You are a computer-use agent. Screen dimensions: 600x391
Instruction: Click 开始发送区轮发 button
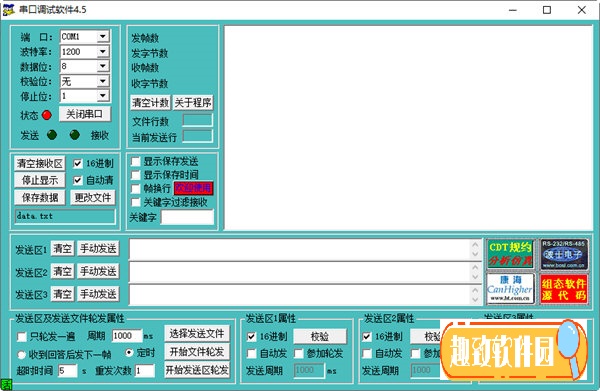(197, 370)
